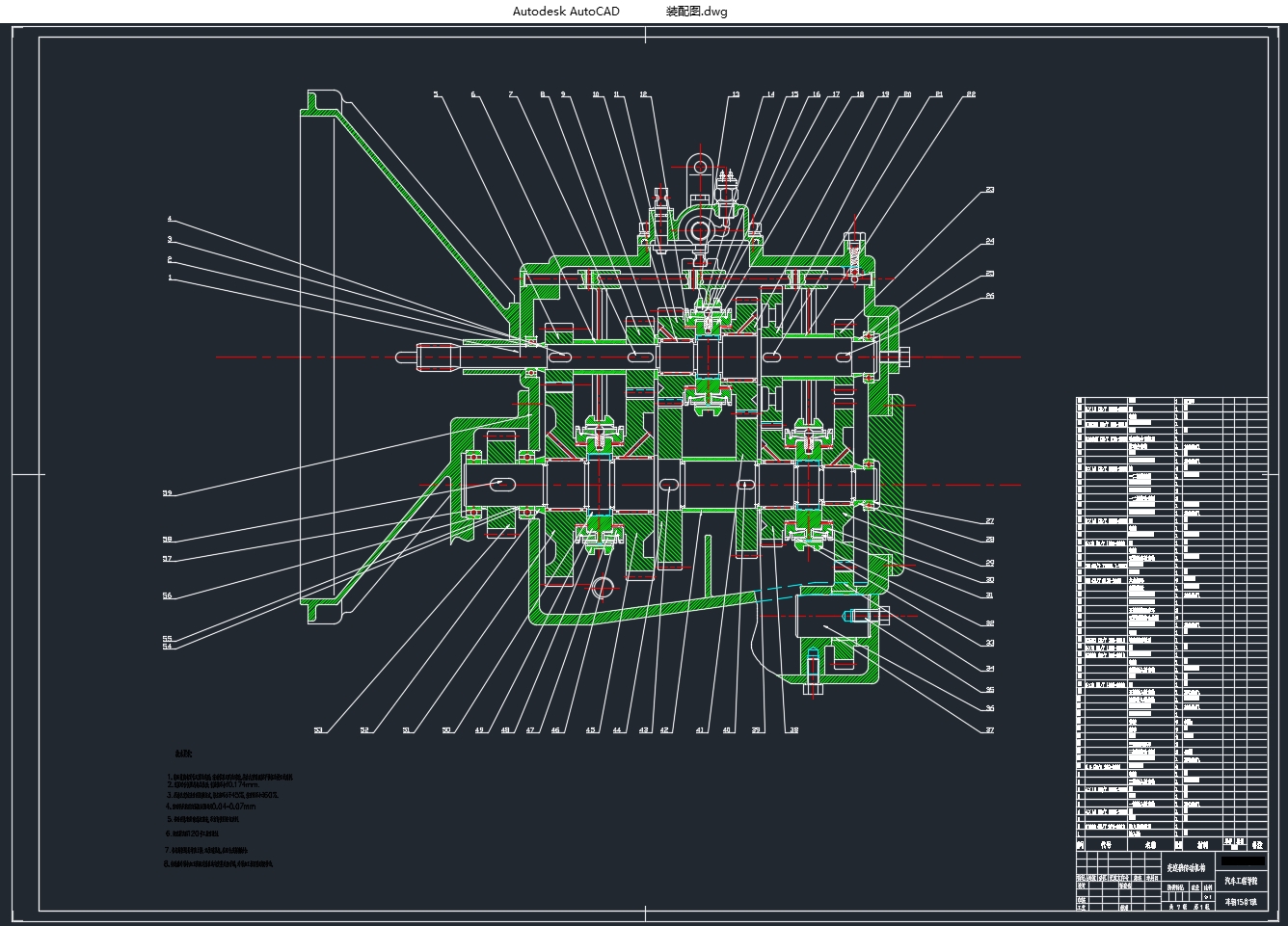Click the 装配图.dwg file name in title
The image size is (1288, 926).
point(696,12)
